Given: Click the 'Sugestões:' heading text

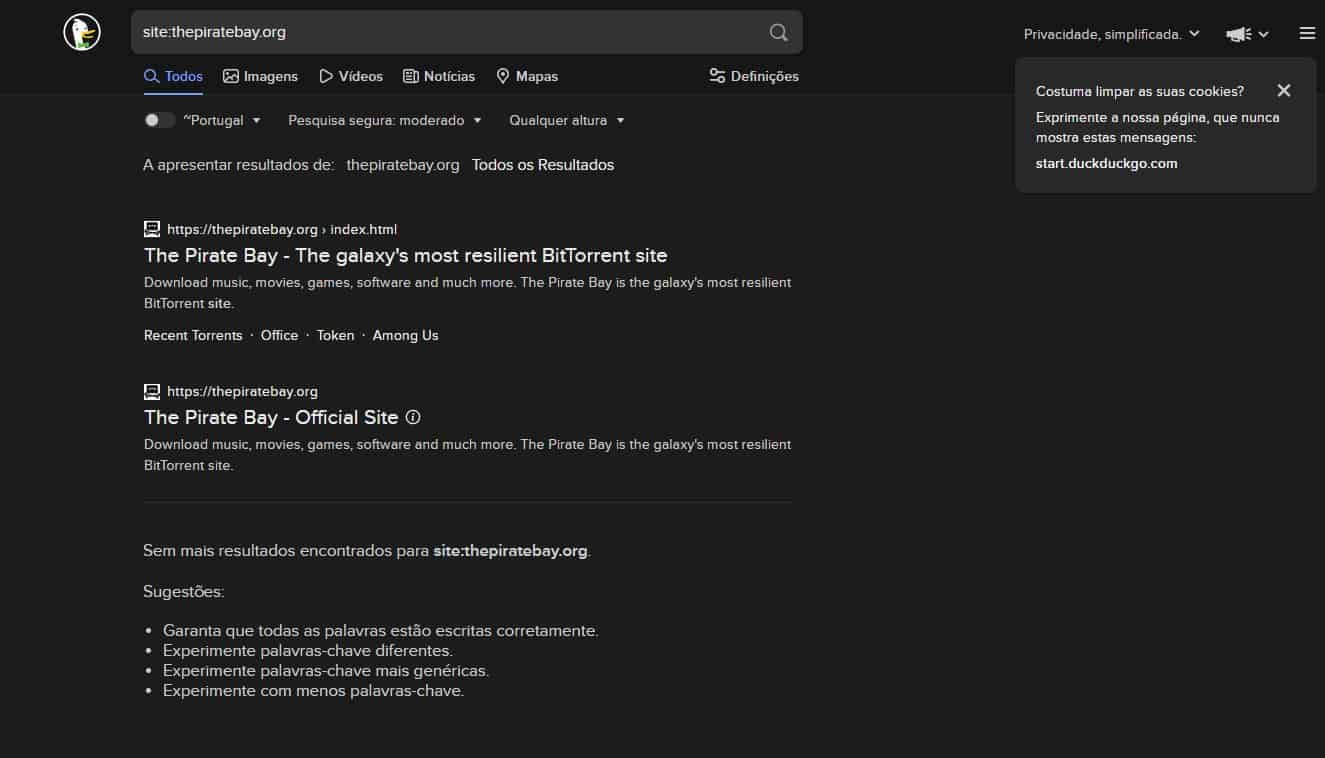Looking at the screenshot, I should click(184, 592).
